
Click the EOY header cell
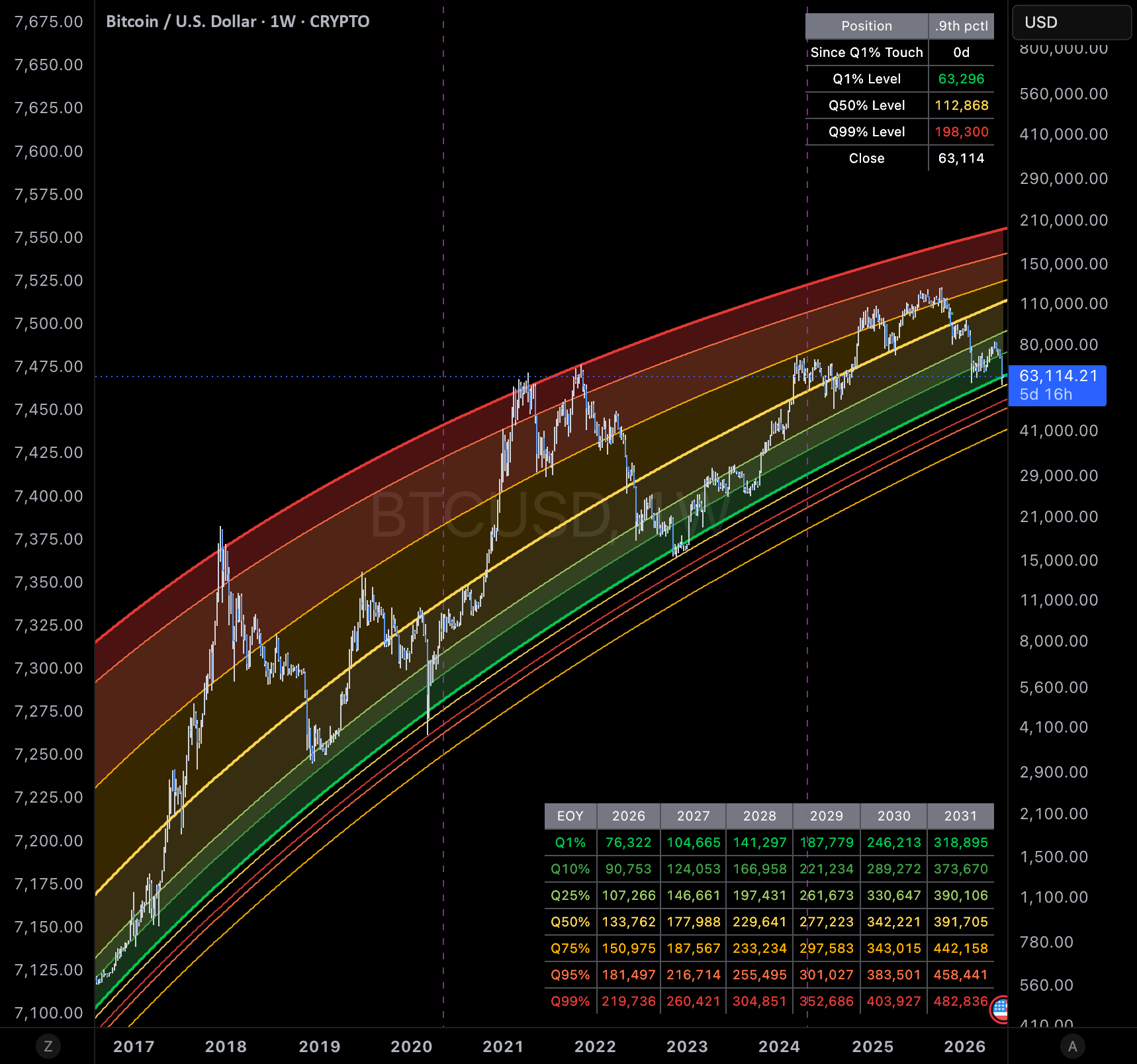[570, 816]
